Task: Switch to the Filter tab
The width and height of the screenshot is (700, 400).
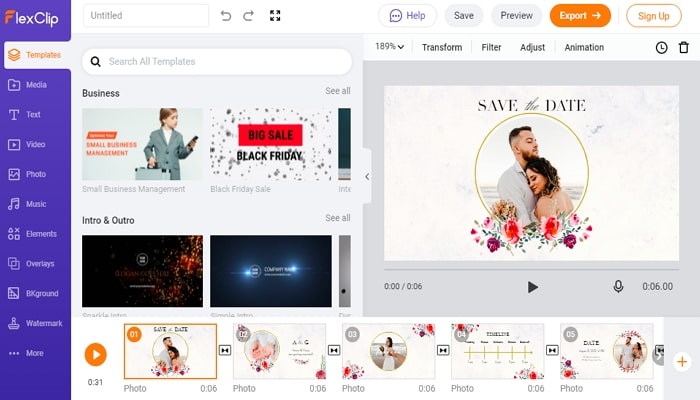Action: [491, 47]
